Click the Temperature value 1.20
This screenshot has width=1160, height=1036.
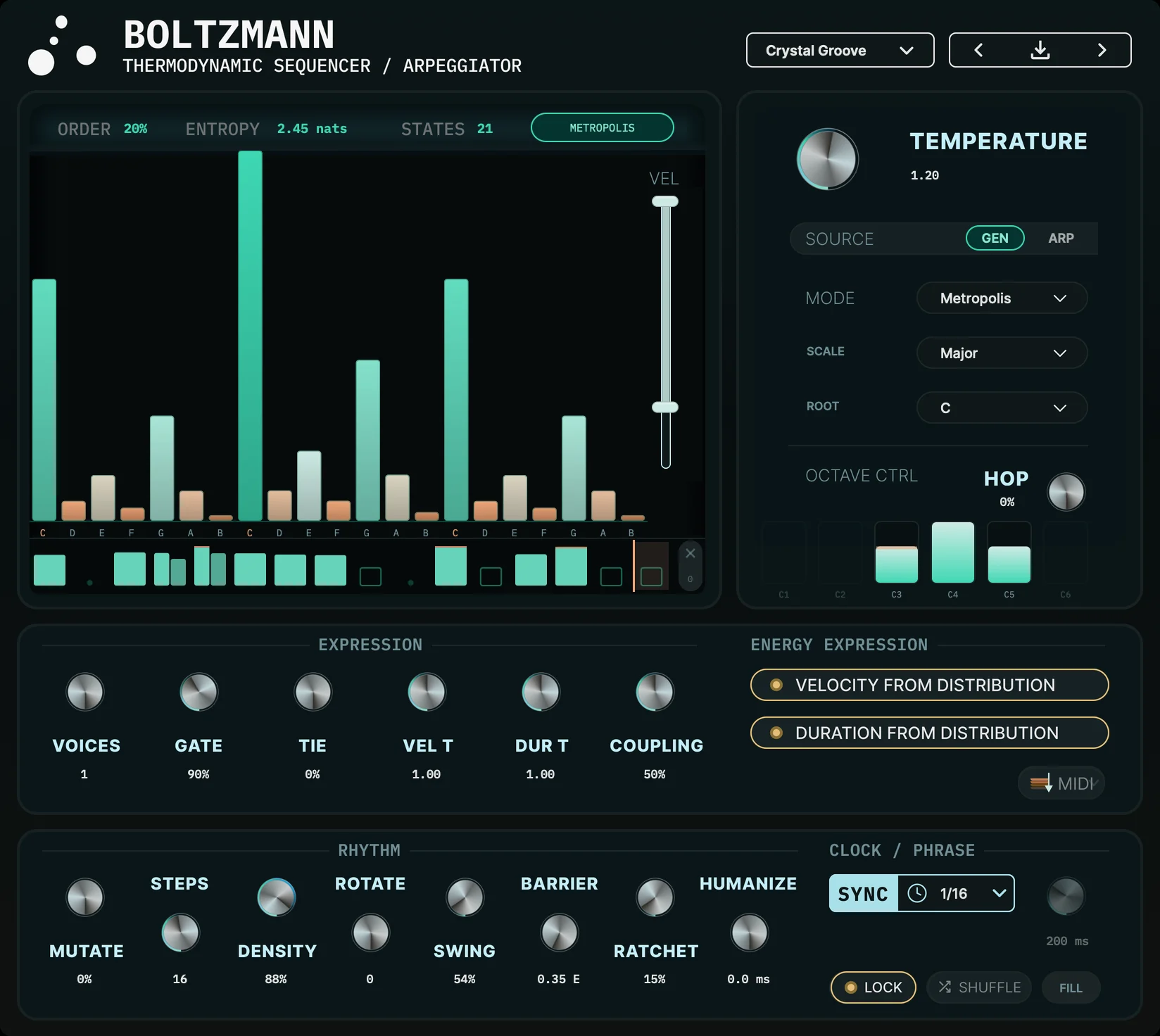coord(924,175)
